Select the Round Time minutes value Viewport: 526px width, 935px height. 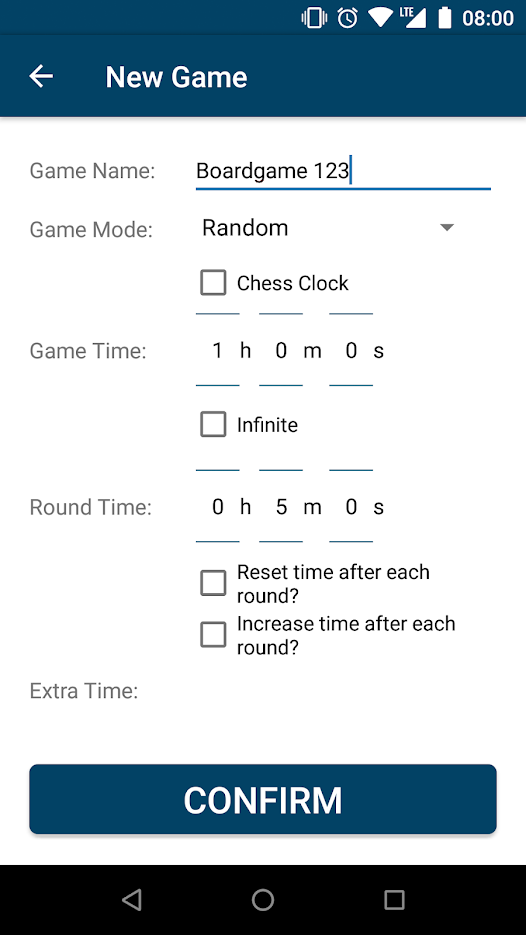(x=281, y=507)
